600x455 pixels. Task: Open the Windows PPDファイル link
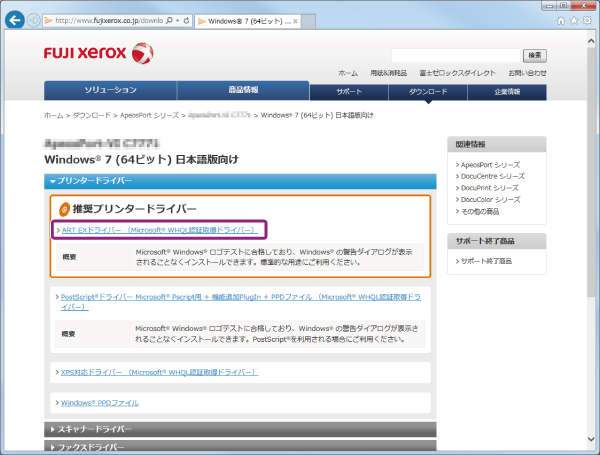[x=100, y=402]
